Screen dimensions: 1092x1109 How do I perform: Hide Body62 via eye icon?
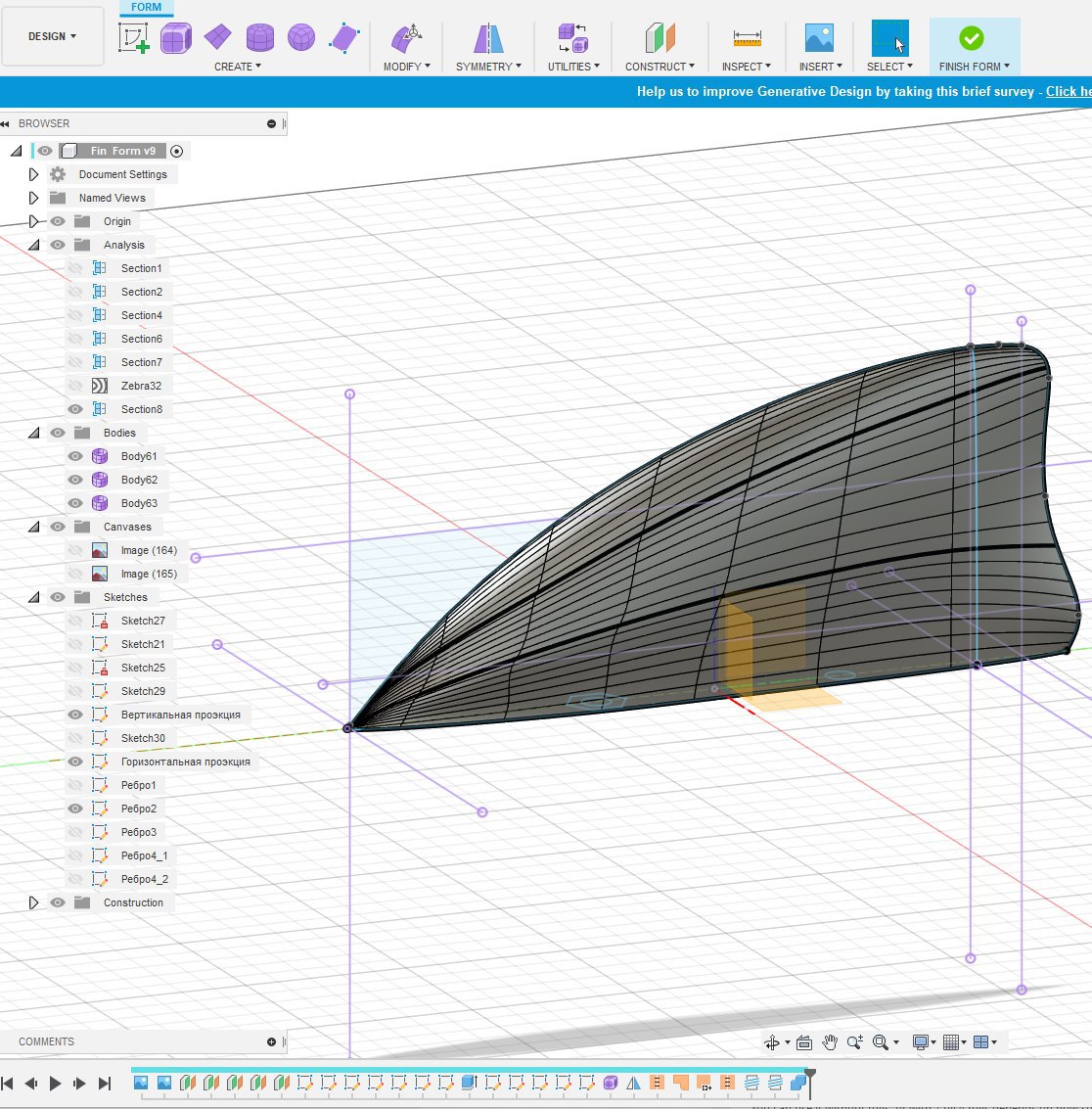[75, 480]
